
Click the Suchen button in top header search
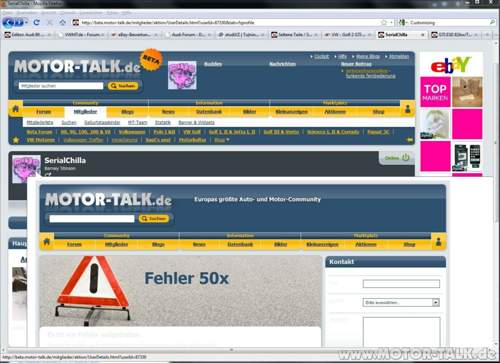(x=123, y=86)
